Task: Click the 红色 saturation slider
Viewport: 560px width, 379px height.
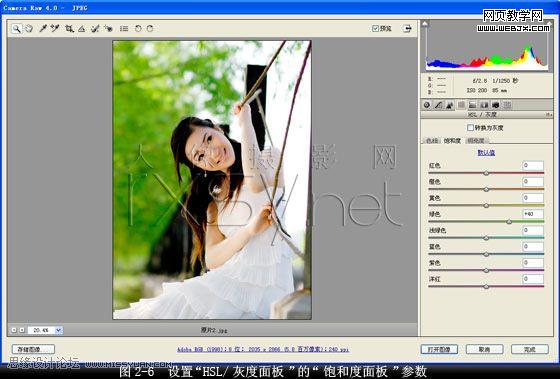Action: [x=486, y=173]
